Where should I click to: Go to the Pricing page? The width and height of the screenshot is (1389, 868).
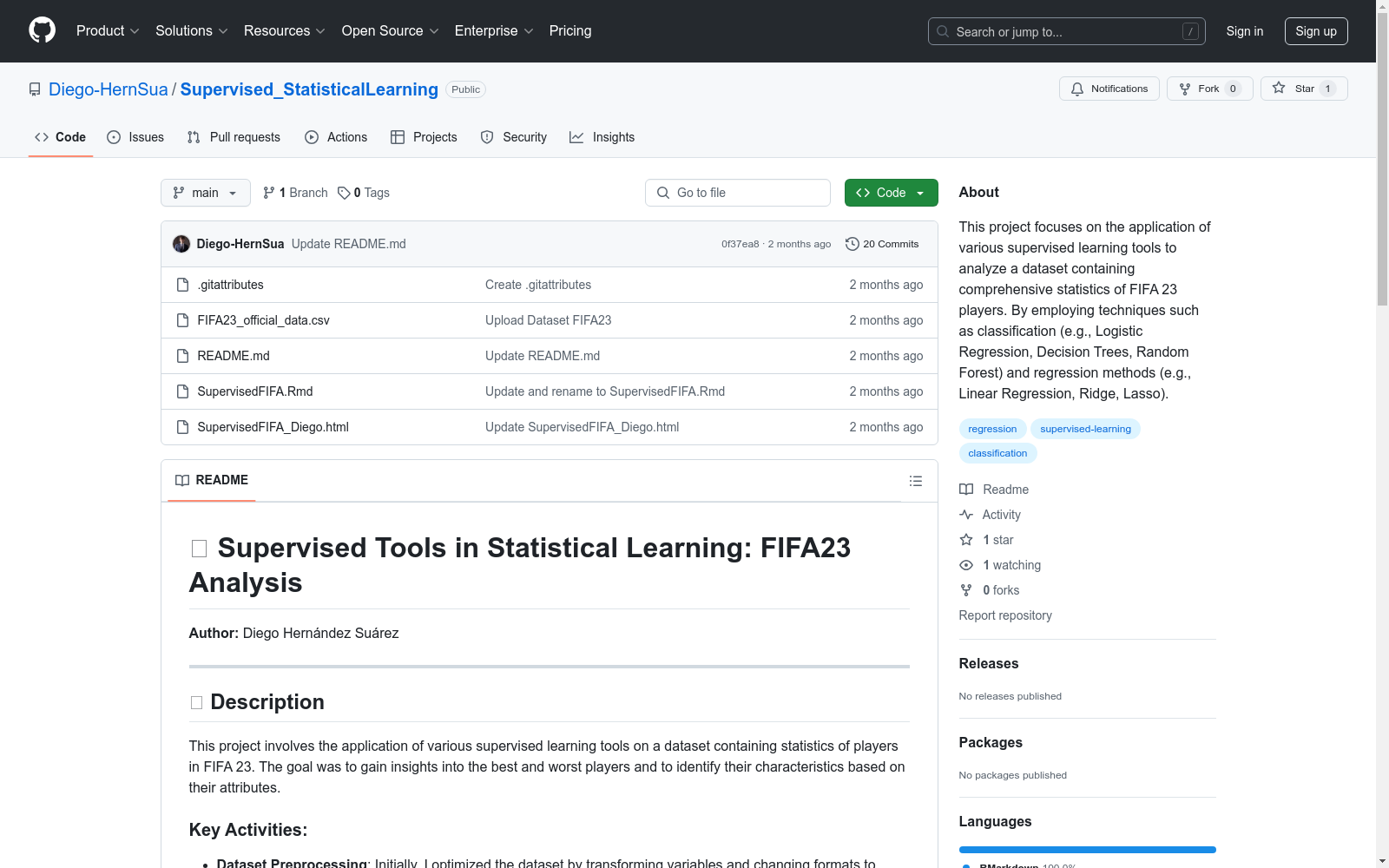point(570,31)
